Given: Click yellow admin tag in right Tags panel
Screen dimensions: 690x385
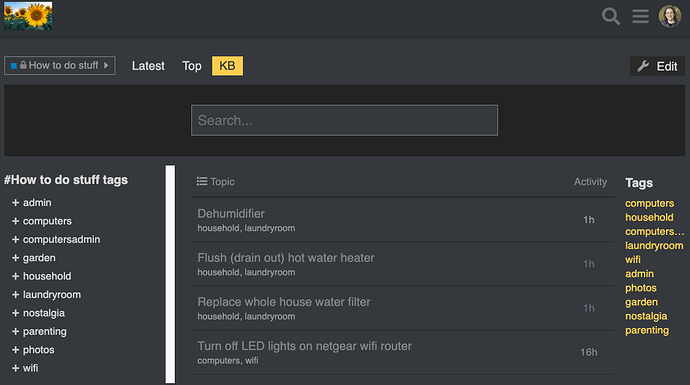Looking at the screenshot, I should [639, 274].
